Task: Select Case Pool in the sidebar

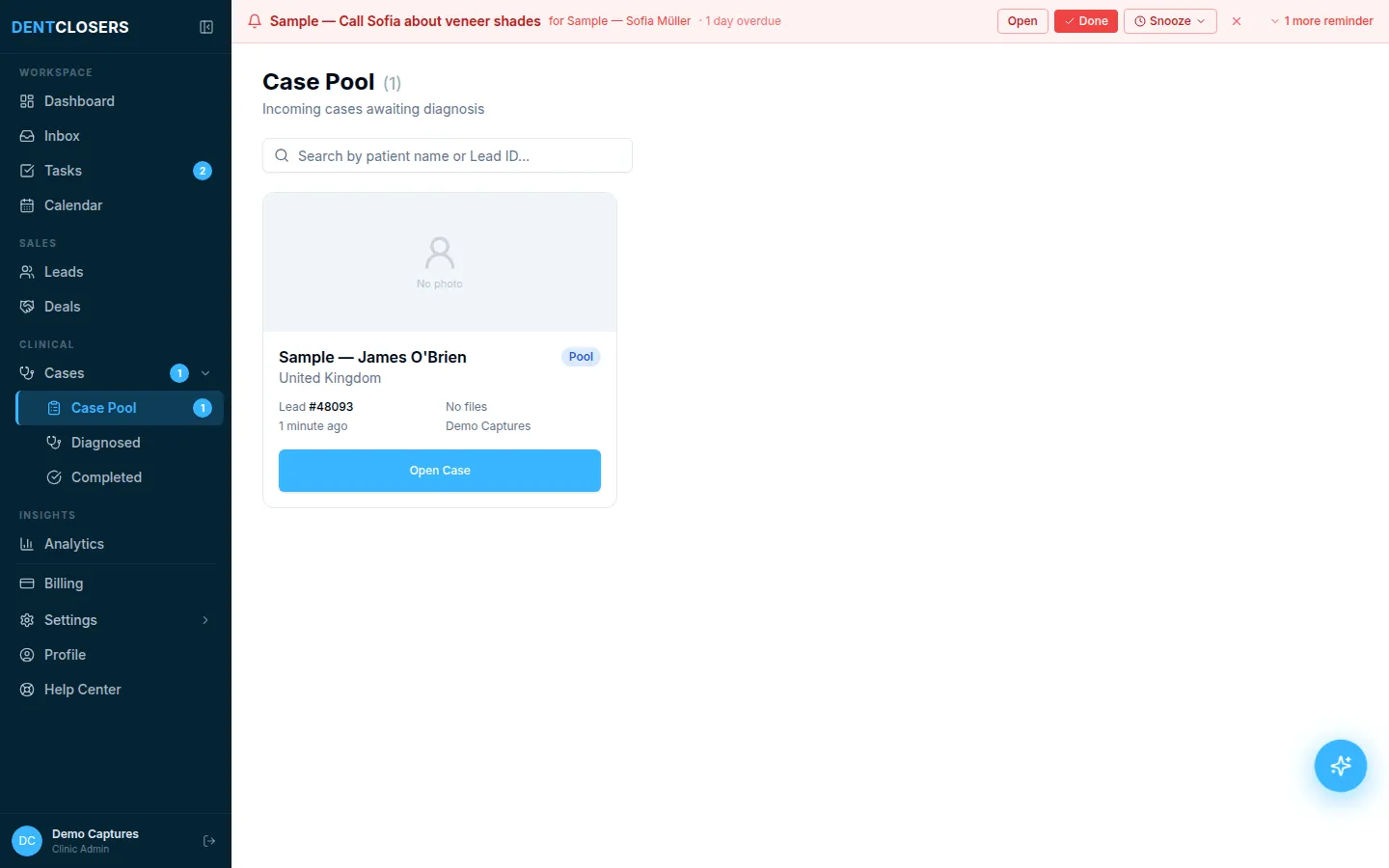Action: click(120, 408)
